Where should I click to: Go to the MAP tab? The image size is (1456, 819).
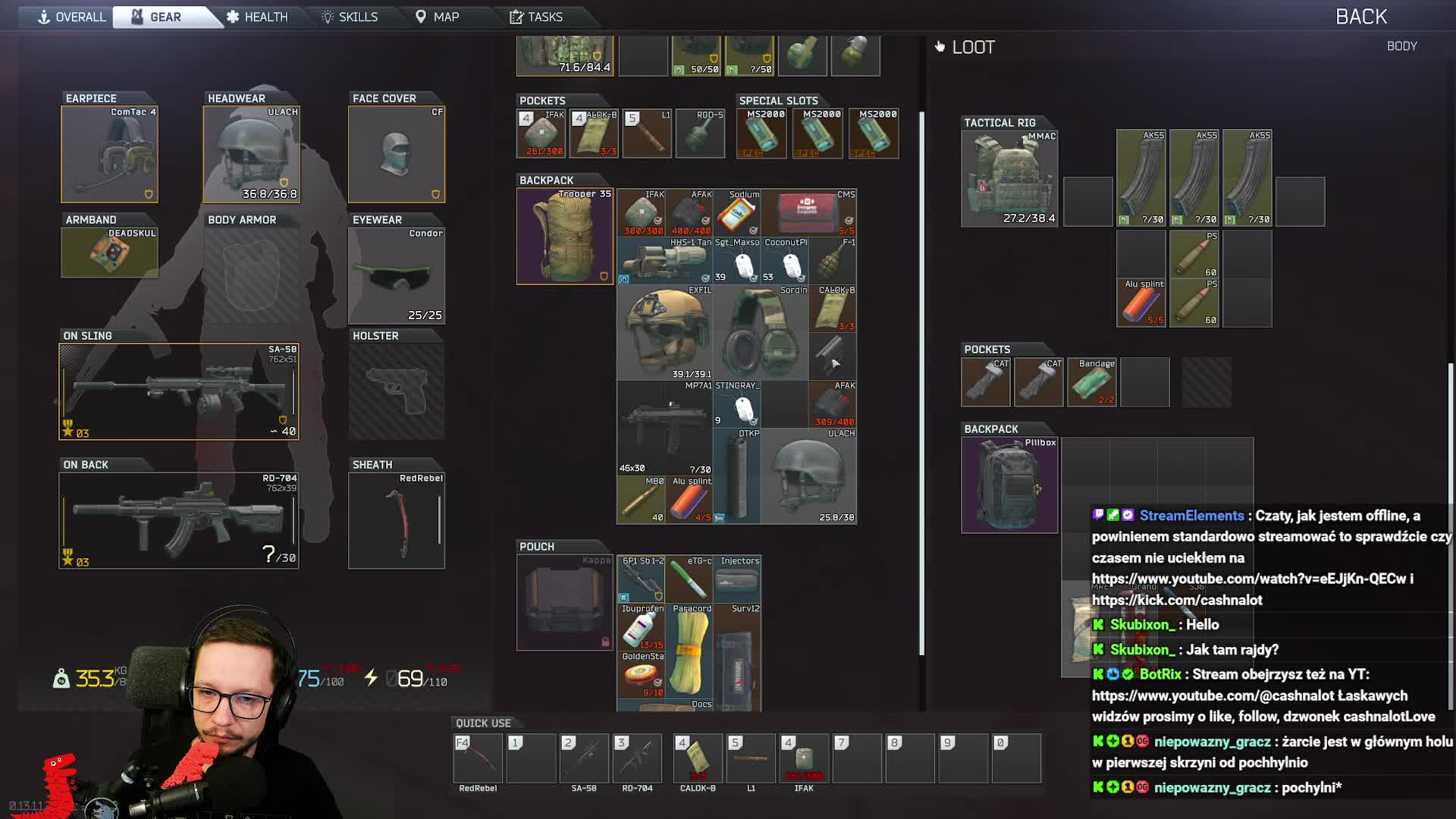click(438, 17)
